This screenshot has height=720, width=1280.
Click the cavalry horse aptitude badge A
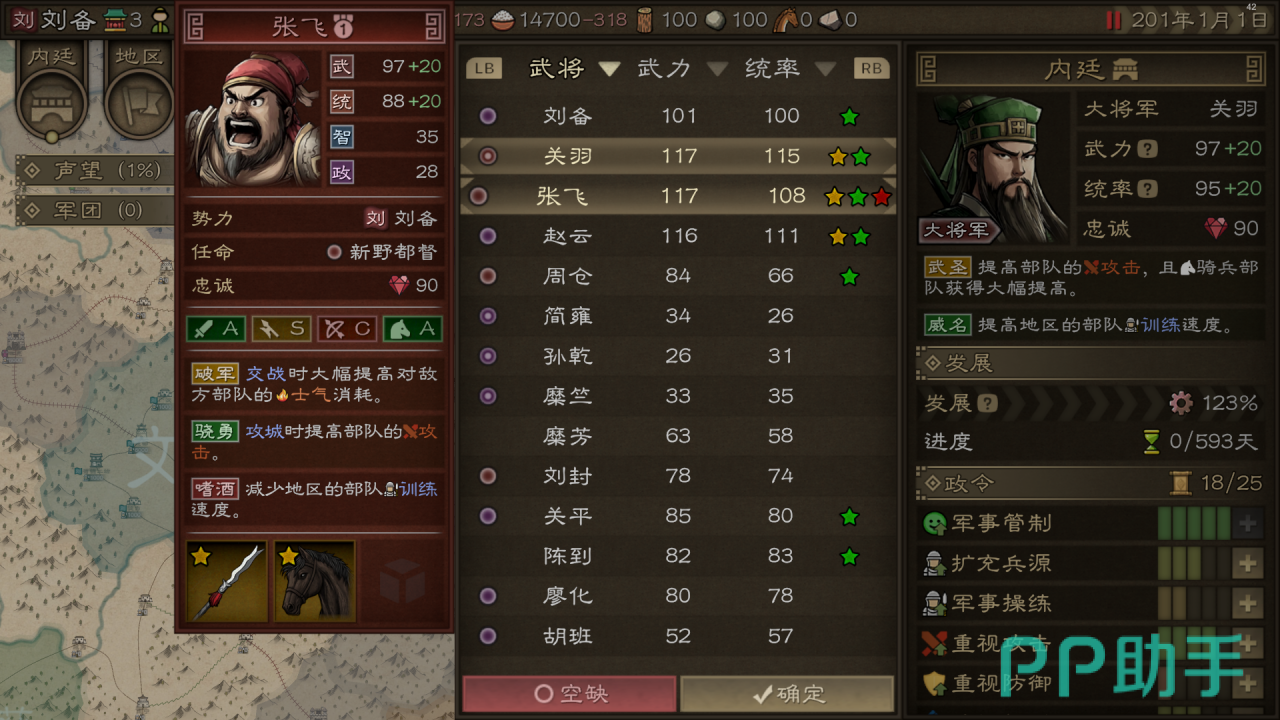tap(412, 328)
